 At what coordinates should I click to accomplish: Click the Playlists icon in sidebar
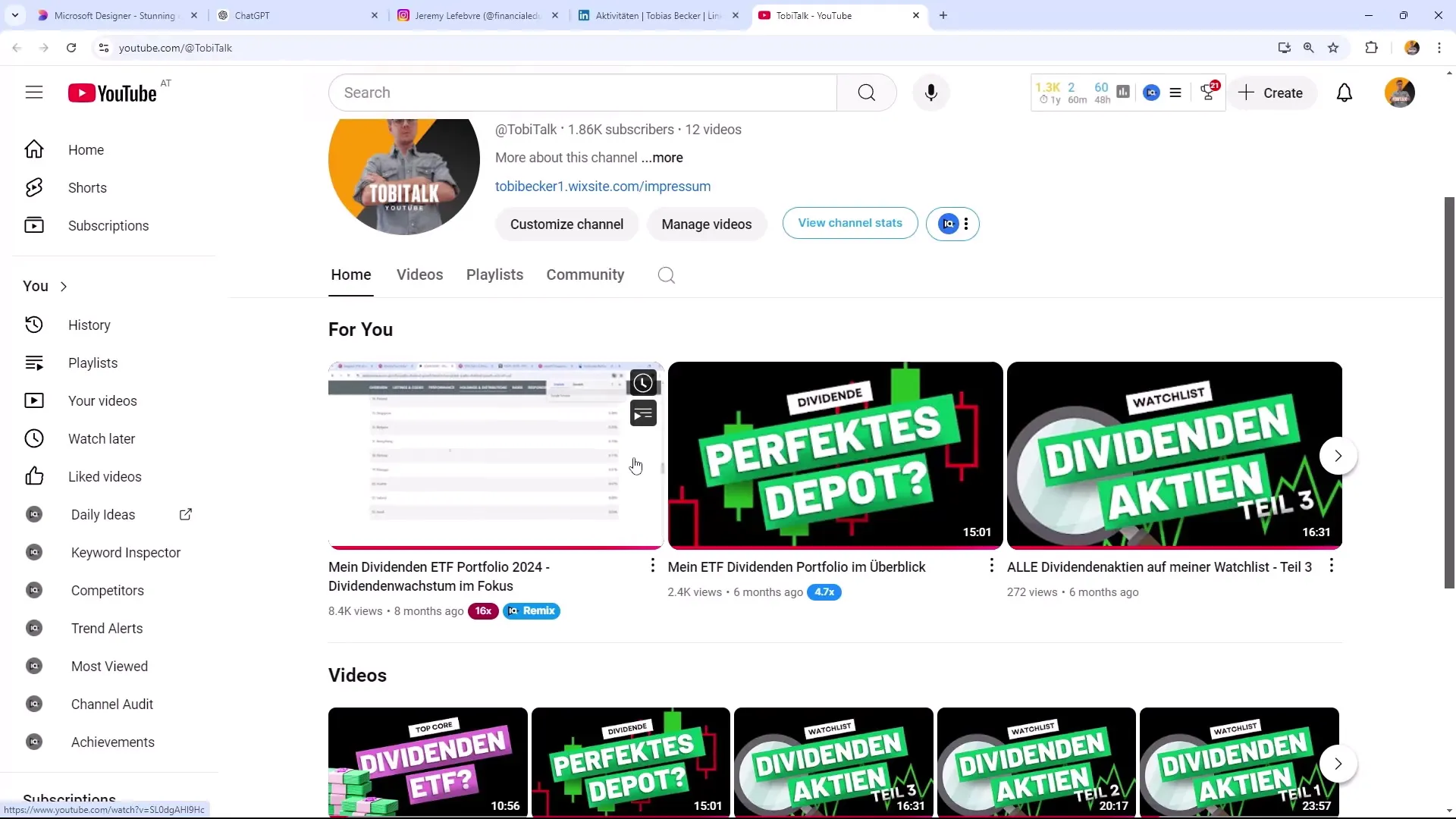point(34,362)
